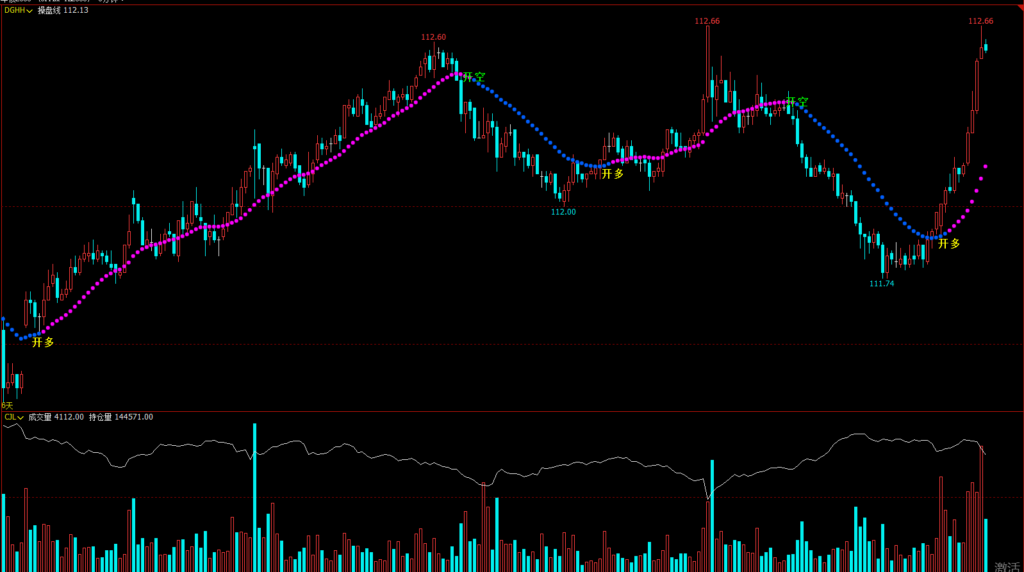
Task: Click the 112.00 low price label
Action: coord(564,212)
